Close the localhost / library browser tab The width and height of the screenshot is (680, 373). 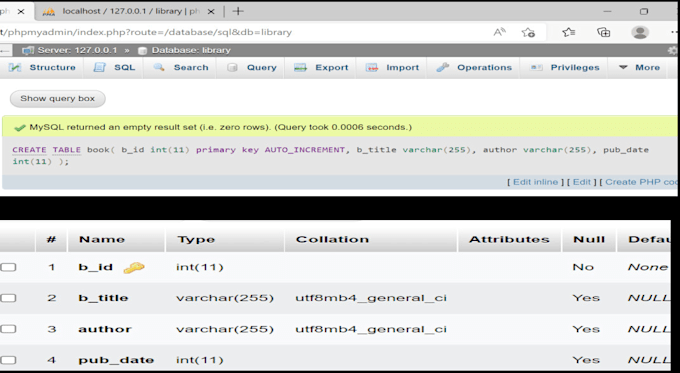(211, 12)
